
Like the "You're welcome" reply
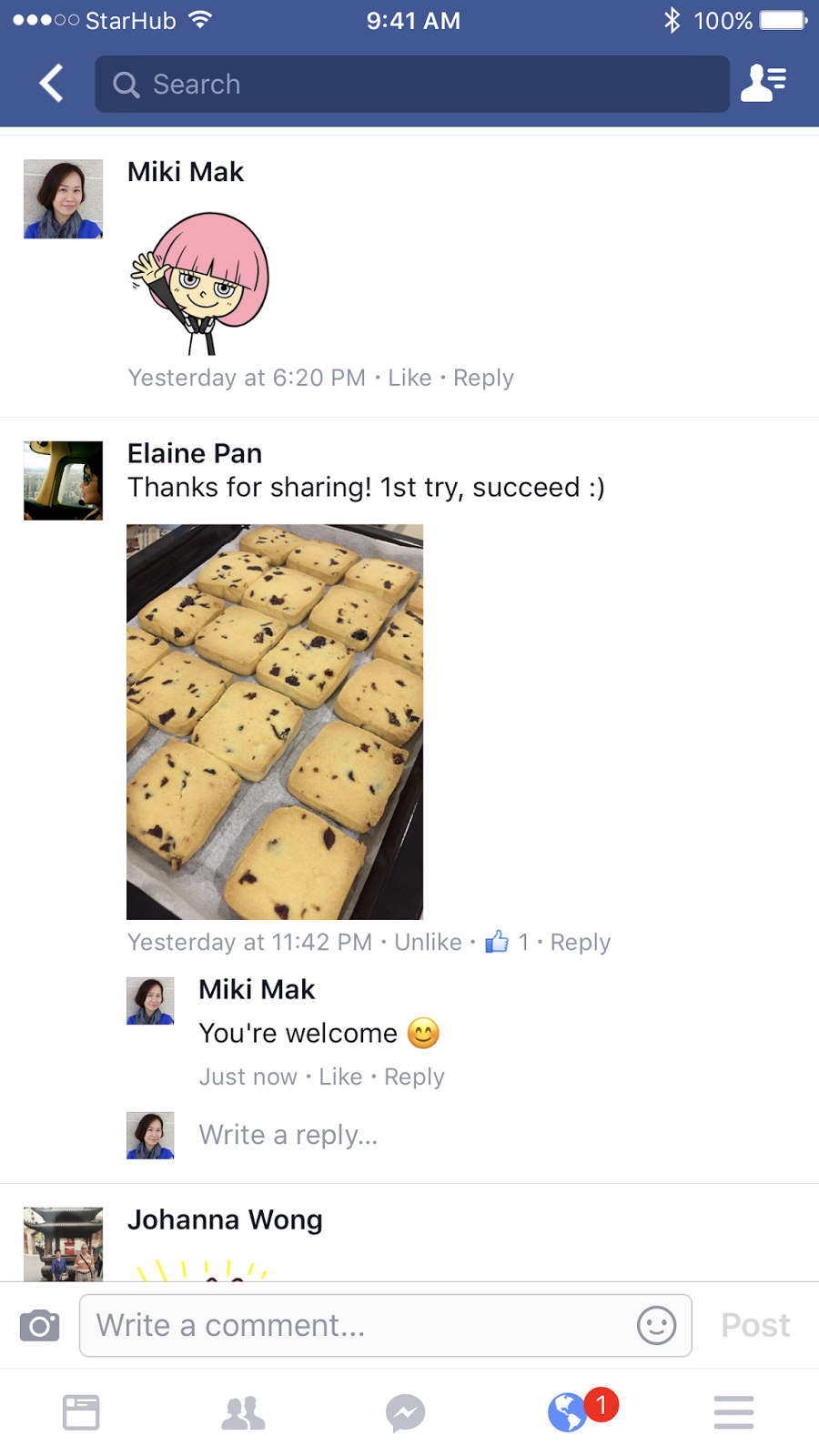pyautogui.click(x=340, y=1077)
